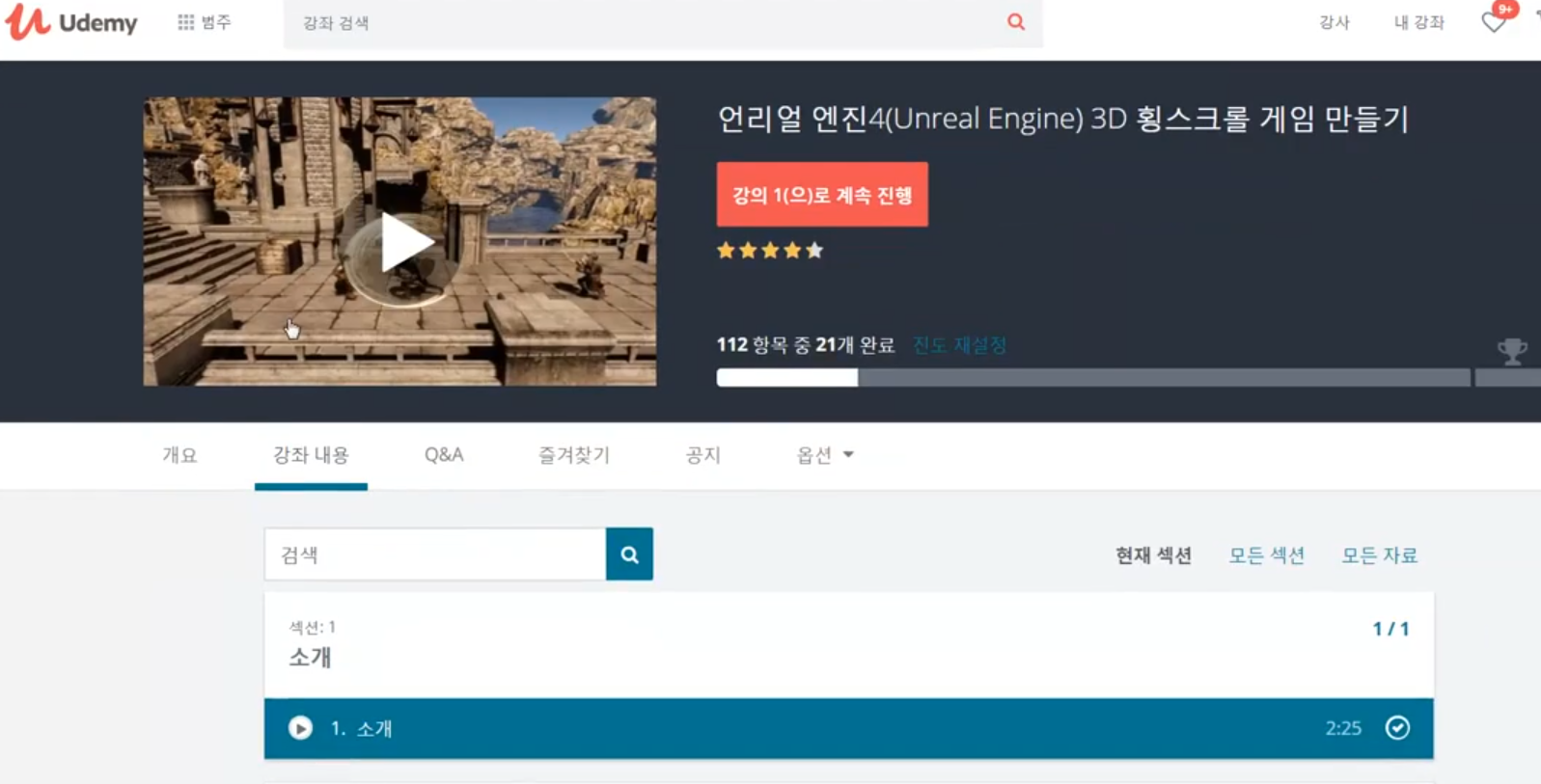This screenshot has height=784, width=1541.
Task: Click the blue content search button
Action: (629, 554)
